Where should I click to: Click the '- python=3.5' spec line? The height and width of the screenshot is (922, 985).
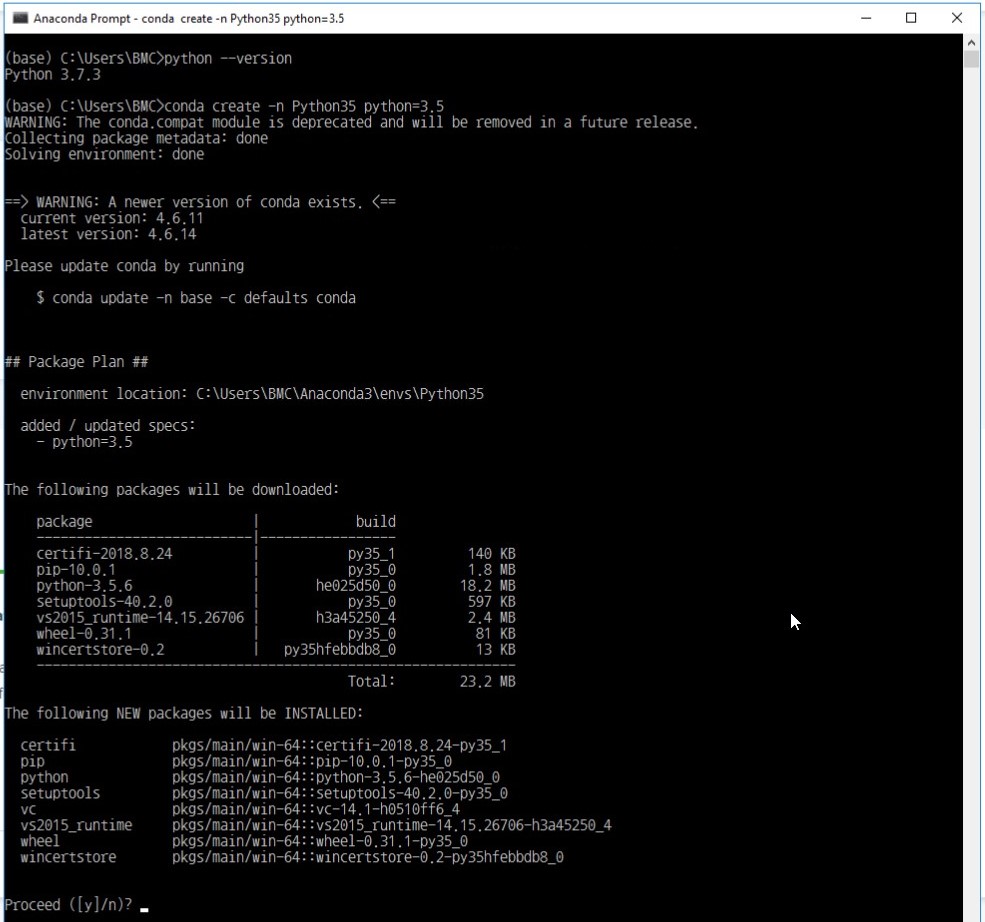(x=84, y=442)
